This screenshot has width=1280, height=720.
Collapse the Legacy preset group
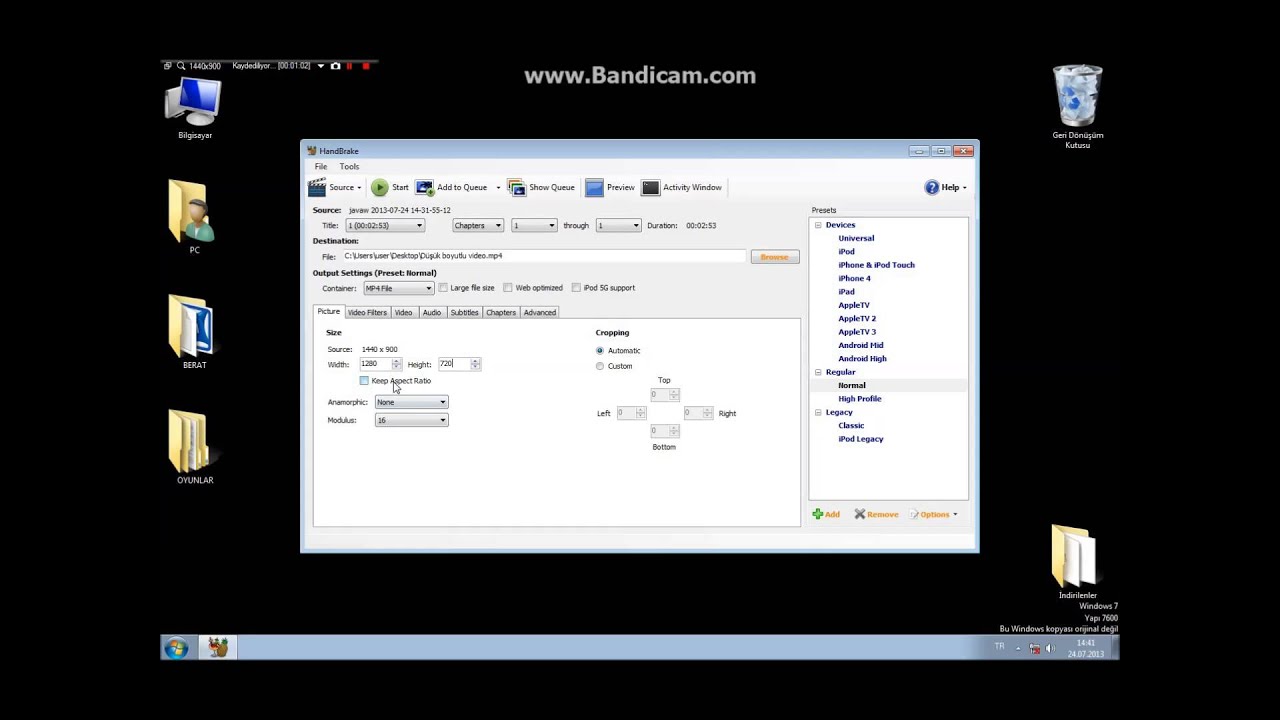point(818,412)
